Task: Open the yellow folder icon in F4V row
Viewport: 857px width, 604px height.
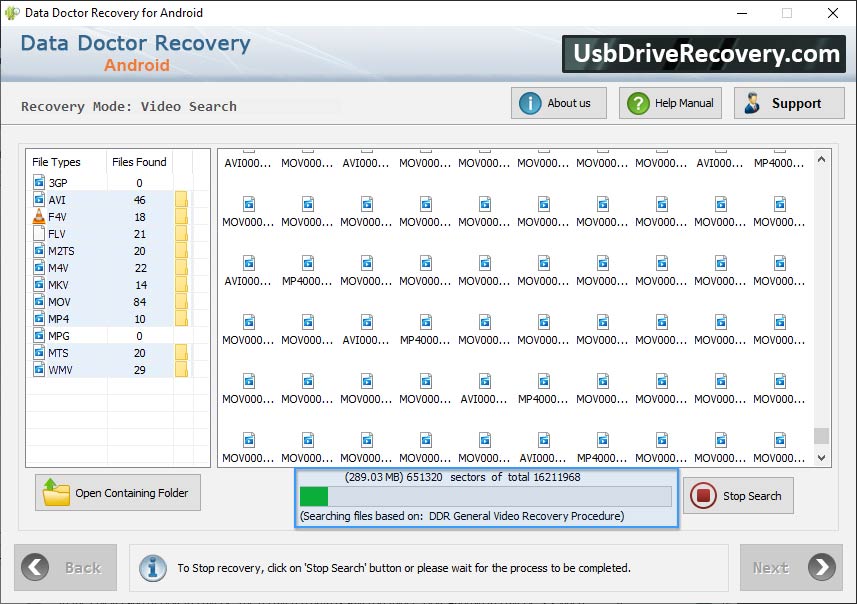Action: 181,216
